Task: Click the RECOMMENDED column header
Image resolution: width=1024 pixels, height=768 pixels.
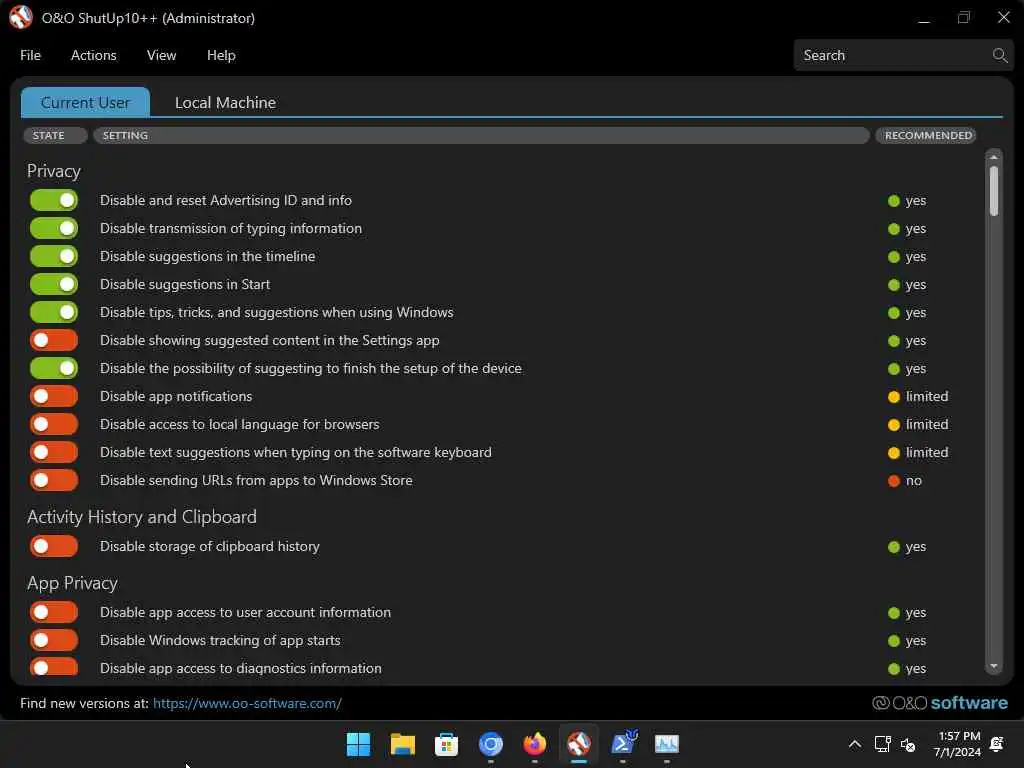Action: 926,135
